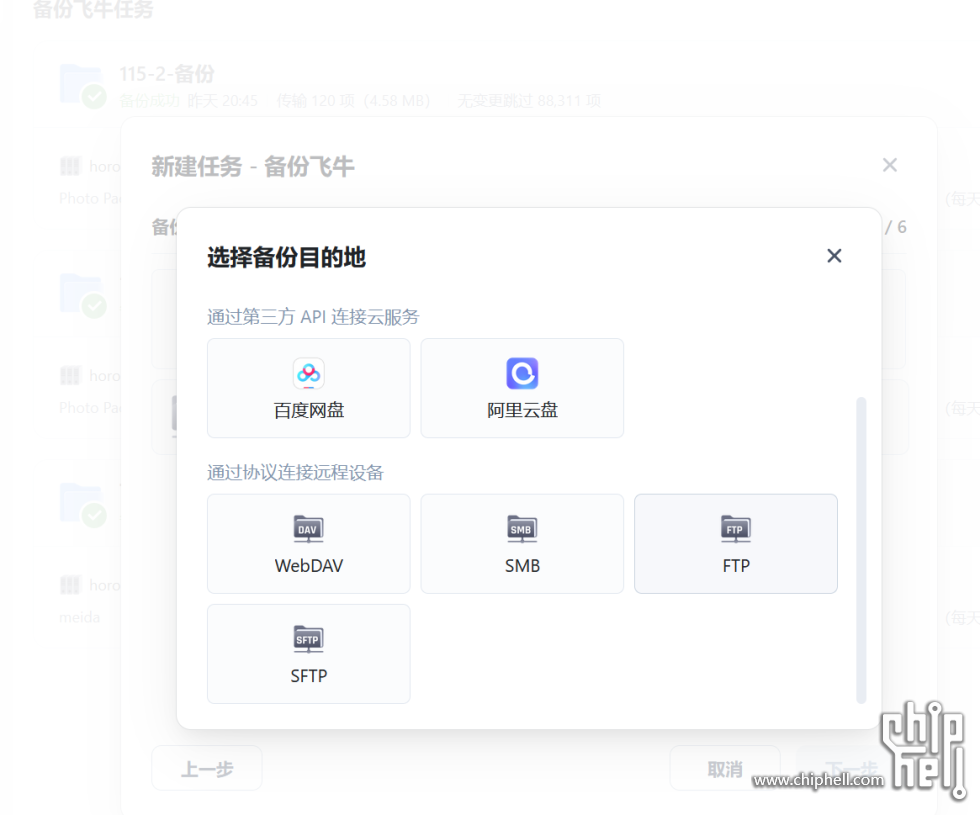Click the 通过第三方 API 连接云服务 heading

click(x=313, y=317)
